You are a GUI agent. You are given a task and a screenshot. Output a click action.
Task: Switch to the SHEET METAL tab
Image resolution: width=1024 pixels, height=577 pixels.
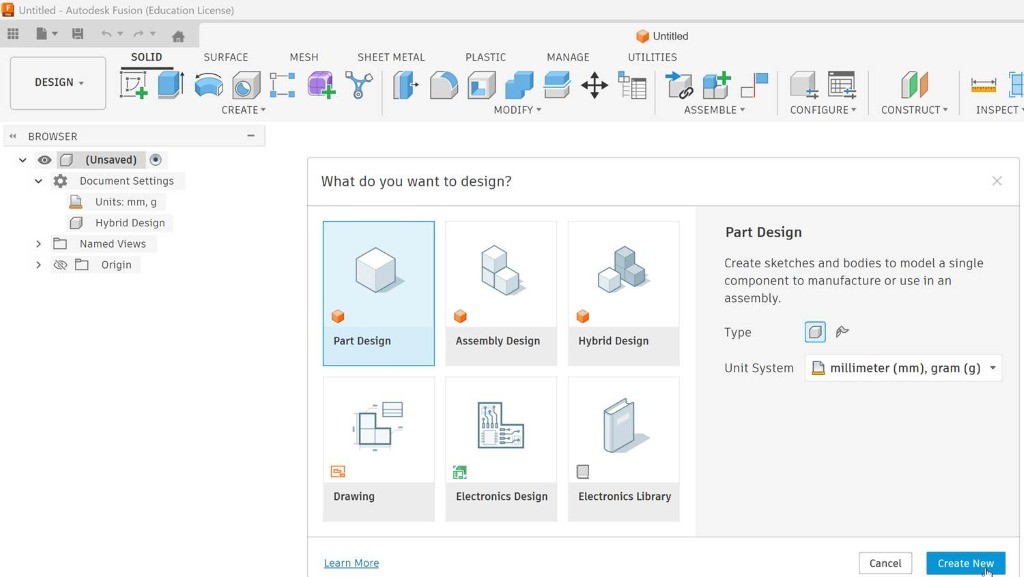click(391, 57)
